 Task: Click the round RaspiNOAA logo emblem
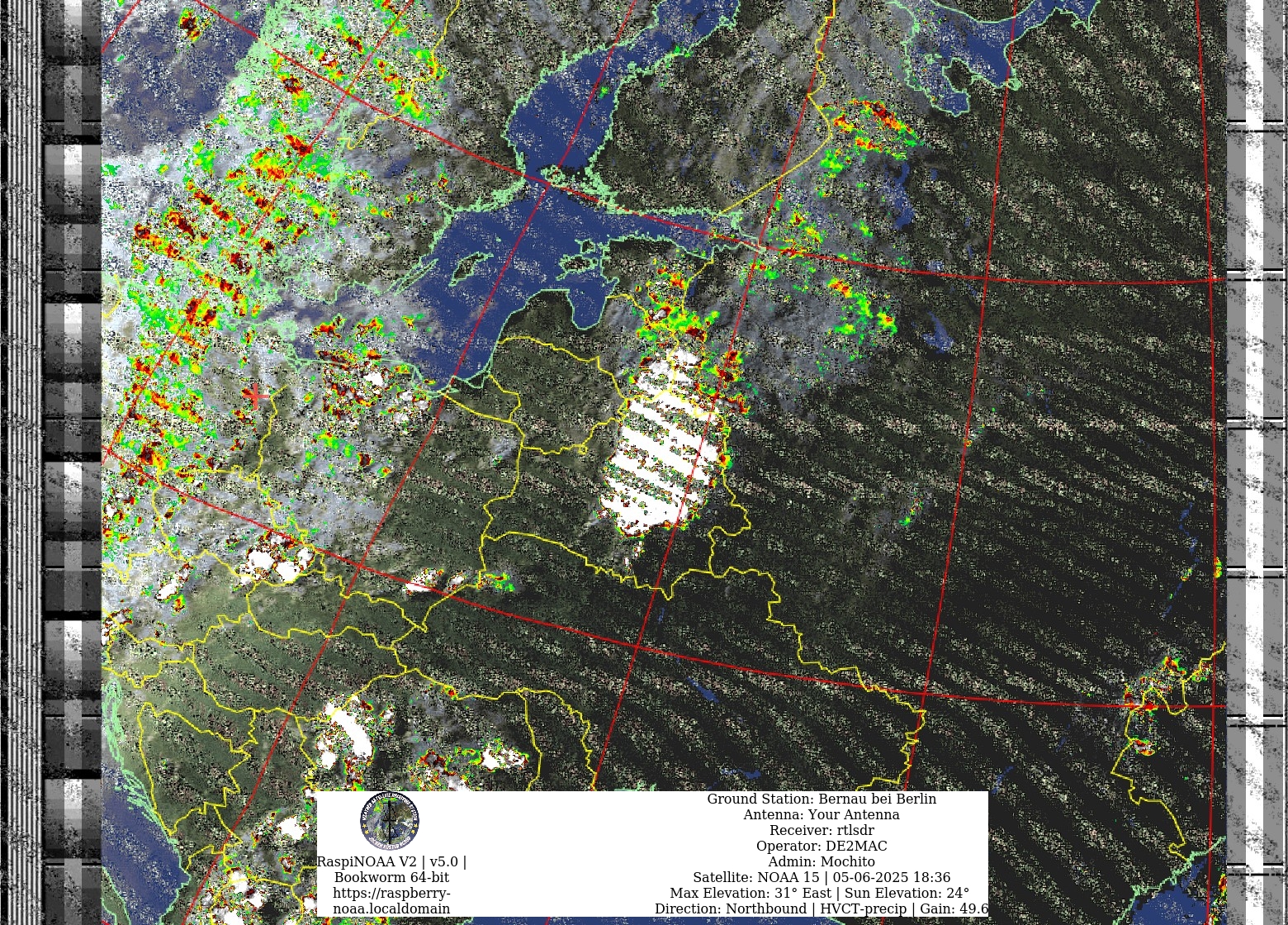(x=390, y=821)
